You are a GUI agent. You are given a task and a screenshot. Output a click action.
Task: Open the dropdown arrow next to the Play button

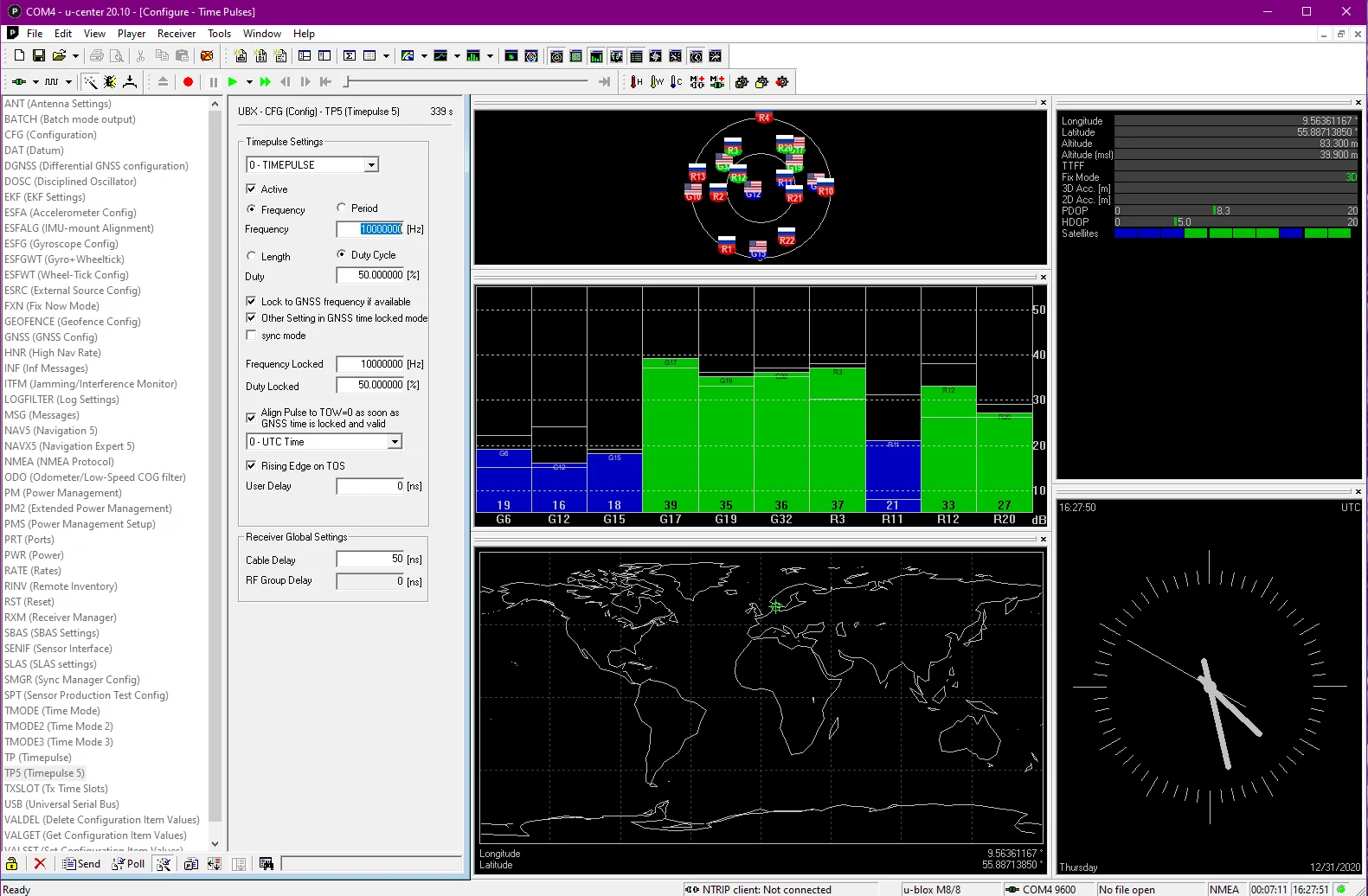249,82
